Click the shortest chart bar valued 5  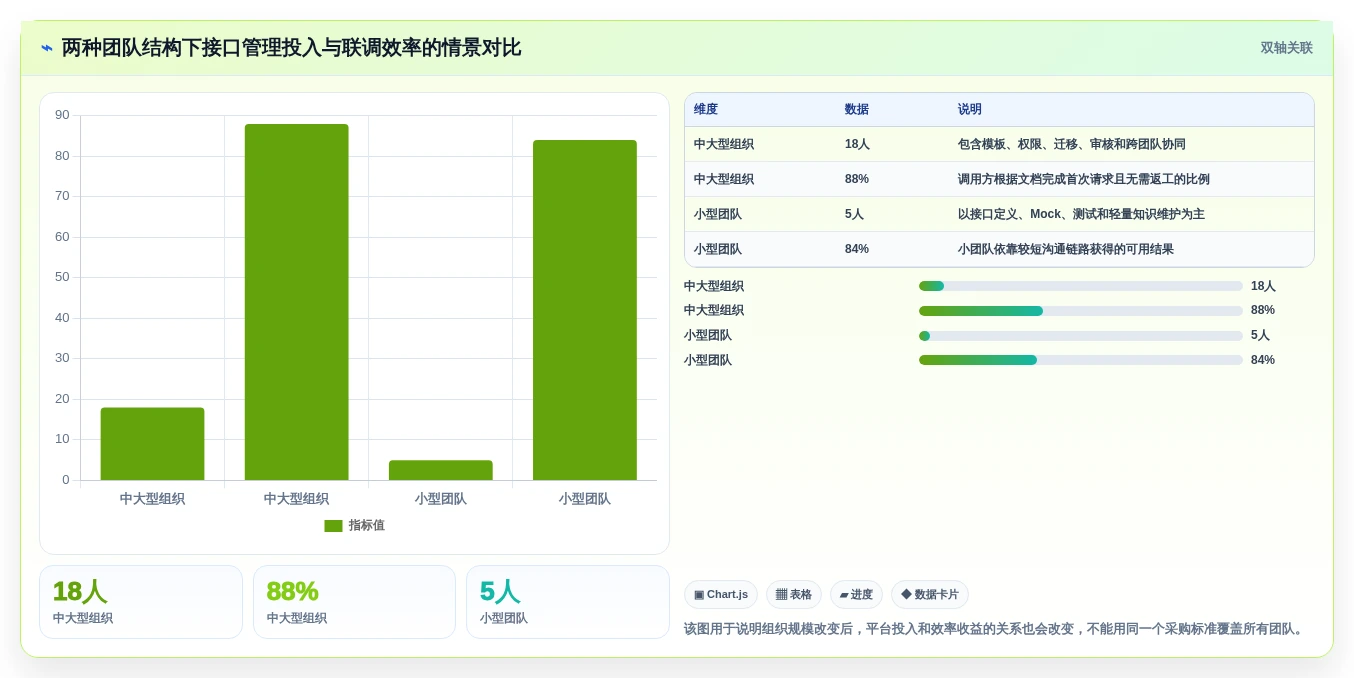tap(440, 470)
